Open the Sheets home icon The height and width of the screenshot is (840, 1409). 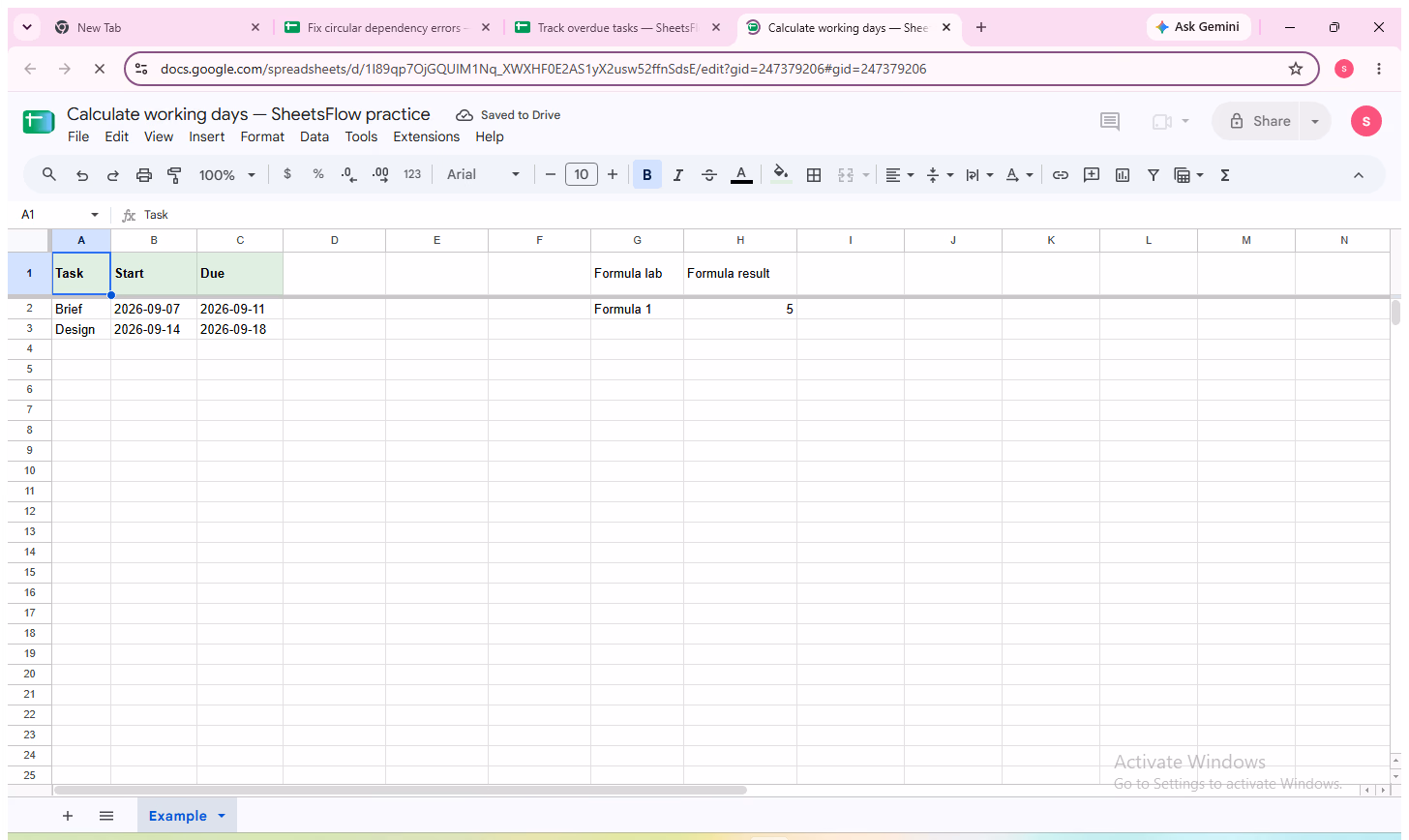point(39,123)
